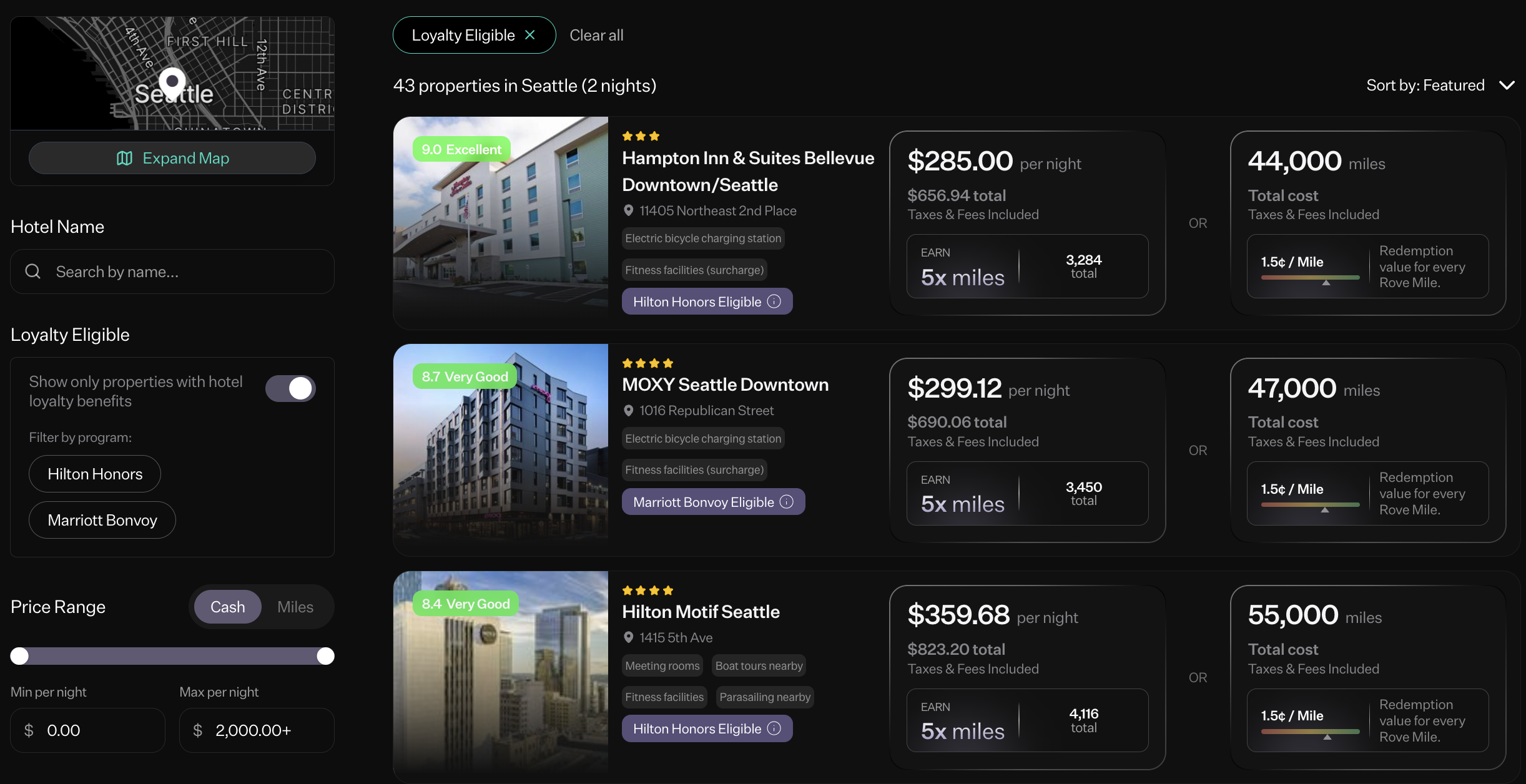Switch price range to Miles mode
Viewport: 1526px width, 784px height.
(x=295, y=606)
